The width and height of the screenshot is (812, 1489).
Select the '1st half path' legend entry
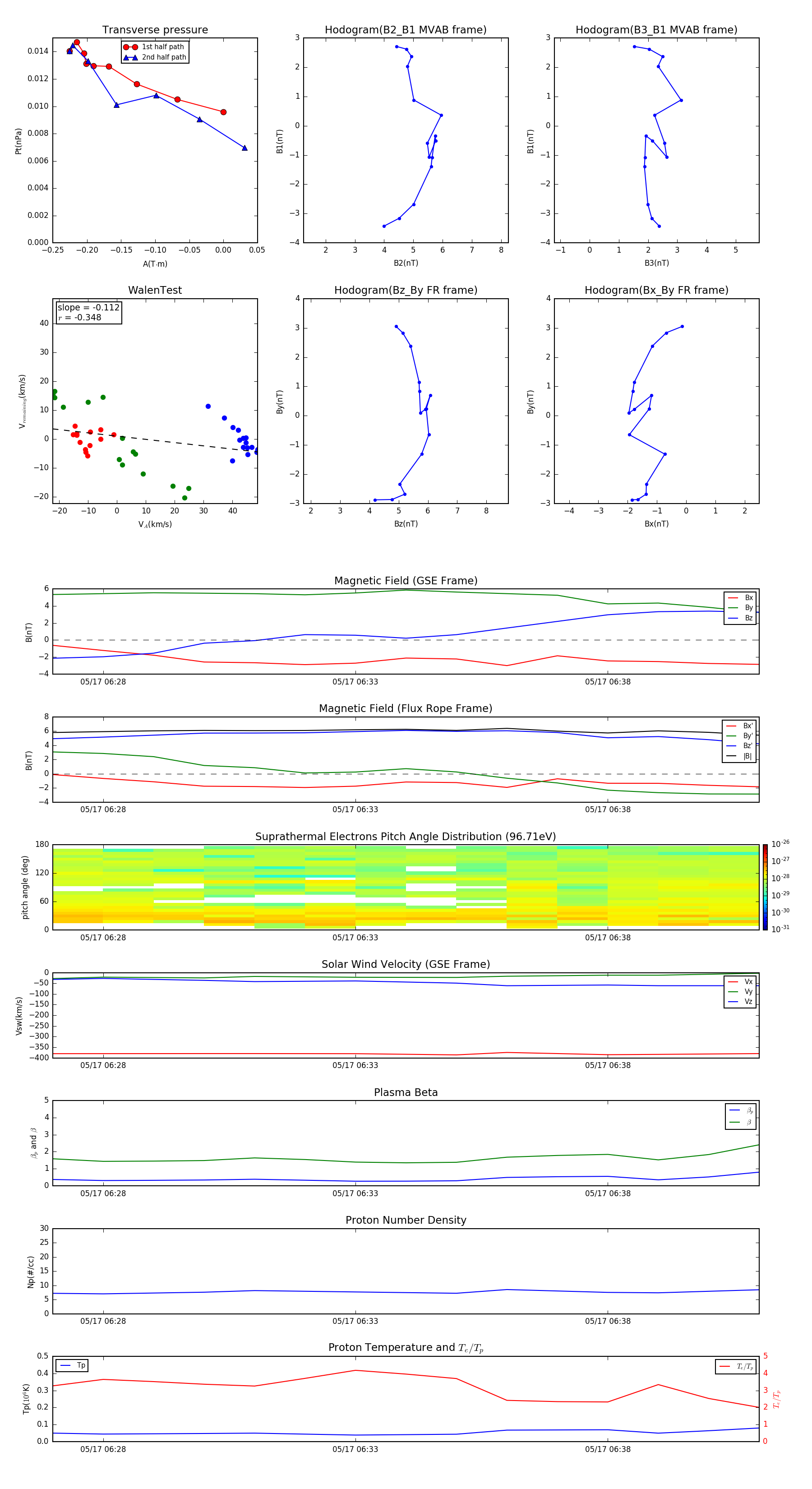click(155, 47)
